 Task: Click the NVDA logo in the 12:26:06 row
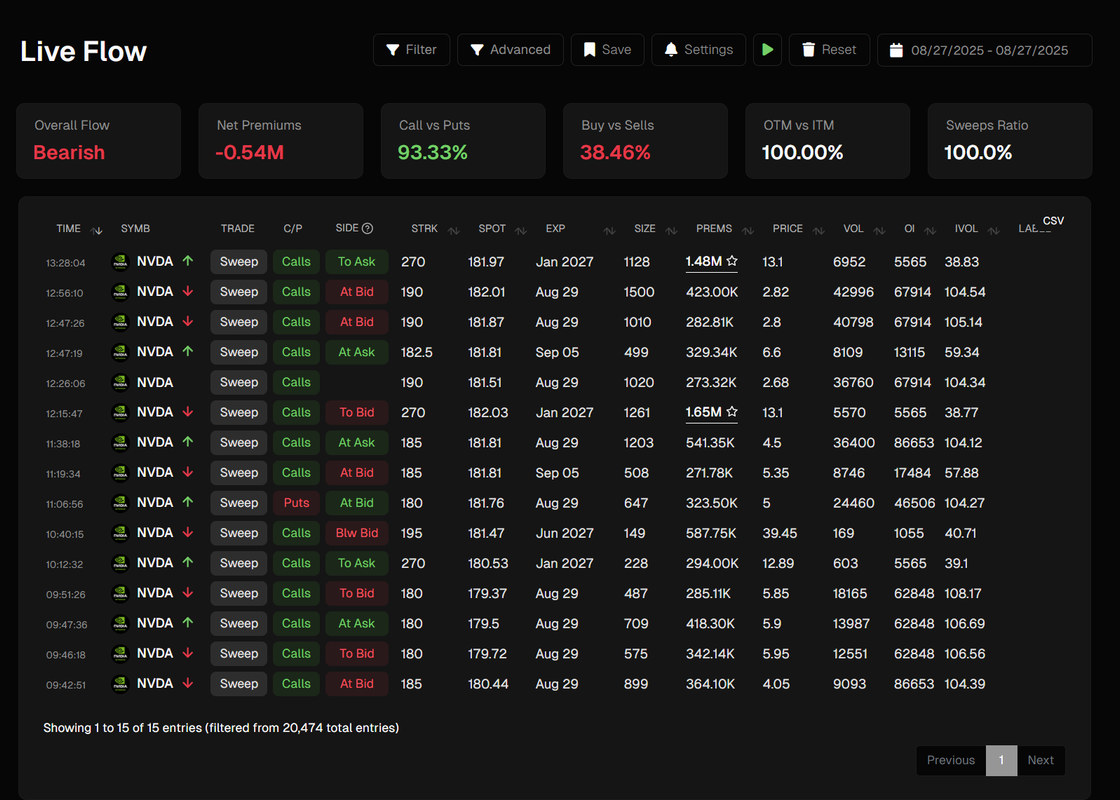[x=120, y=383]
